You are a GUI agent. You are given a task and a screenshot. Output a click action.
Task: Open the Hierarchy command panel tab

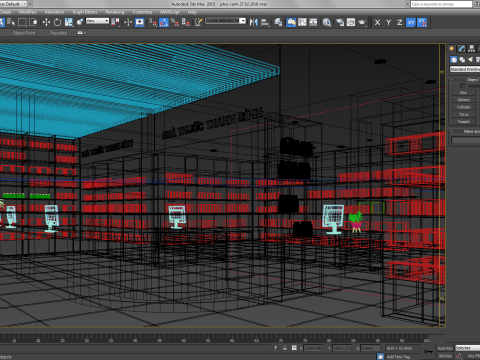(472, 49)
